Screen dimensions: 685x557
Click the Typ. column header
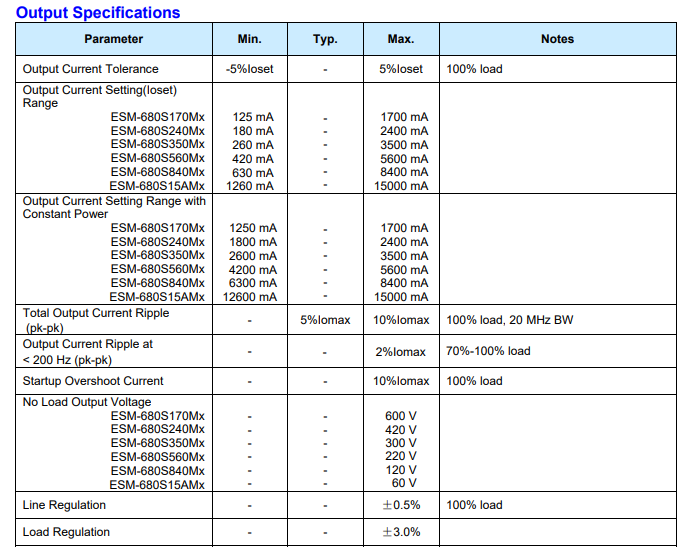325,39
